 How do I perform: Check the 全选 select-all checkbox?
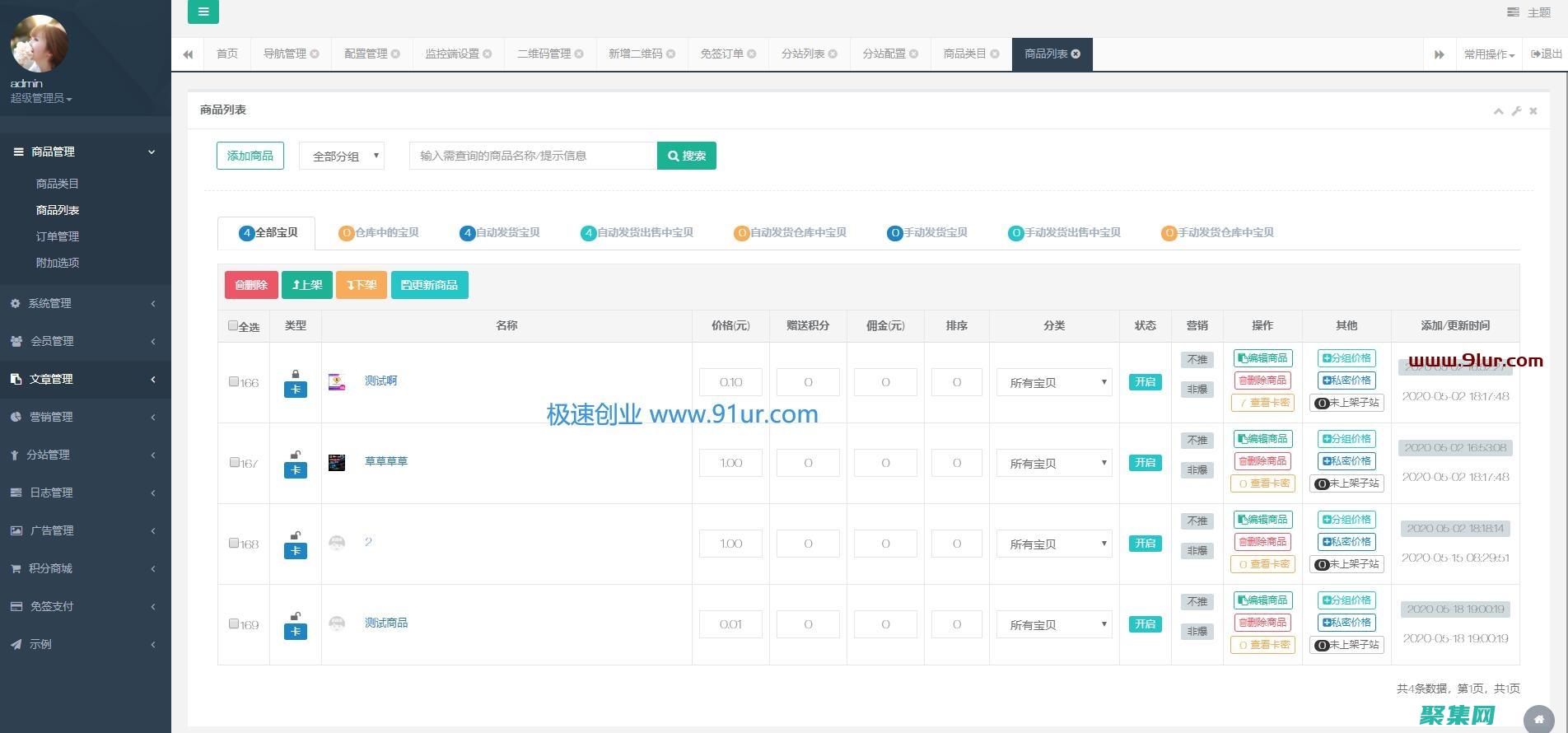(233, 325)
